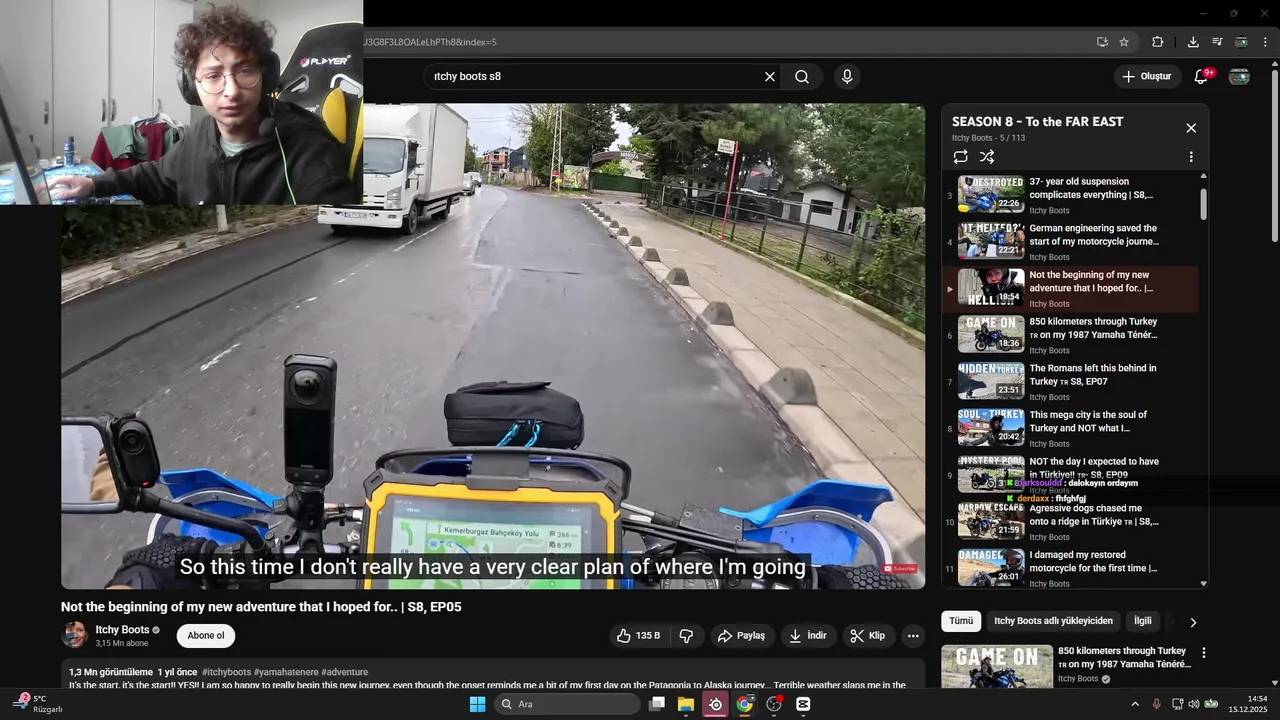The width and height of the screenshot is (1280, 720).
Task: Play 'I damaged my restored motorcycle' video
Action: [x=1071, y=568]
